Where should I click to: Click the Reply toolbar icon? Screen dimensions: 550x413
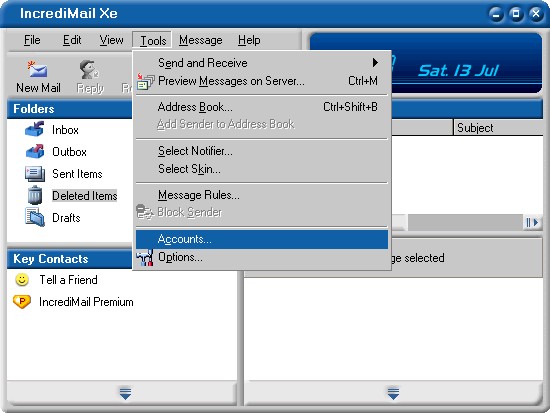point(89,69)
